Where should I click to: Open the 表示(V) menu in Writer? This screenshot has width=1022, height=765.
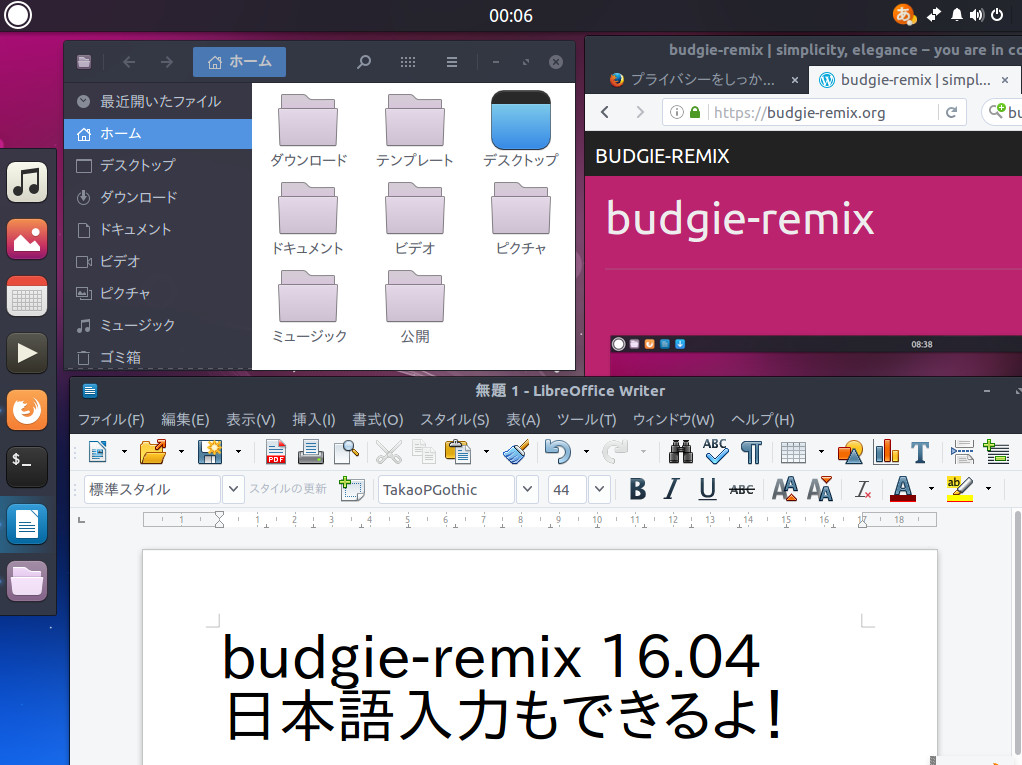250,420
